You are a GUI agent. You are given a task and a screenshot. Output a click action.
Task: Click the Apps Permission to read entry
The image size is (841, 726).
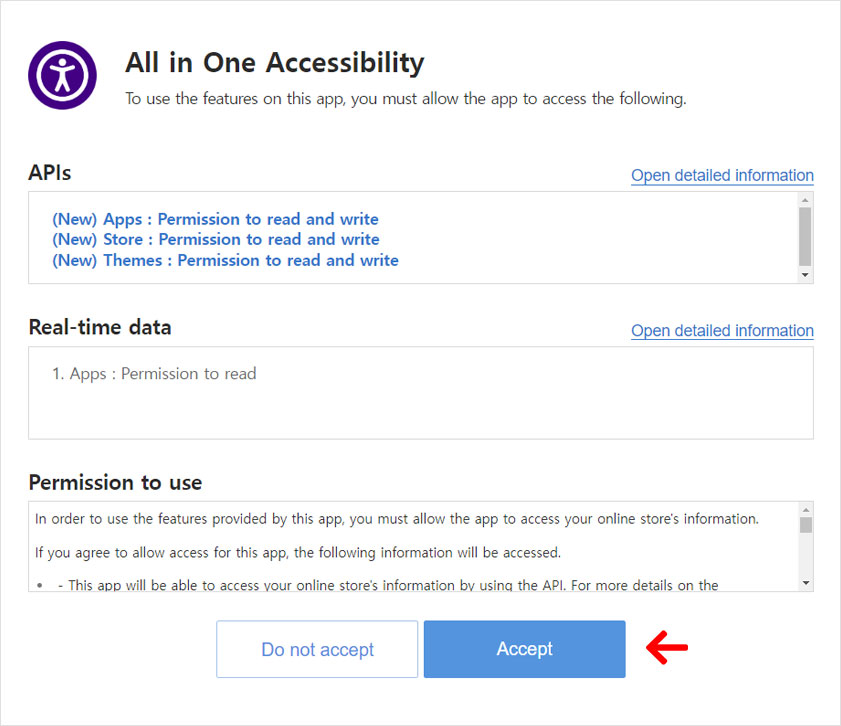pos(154,374)
